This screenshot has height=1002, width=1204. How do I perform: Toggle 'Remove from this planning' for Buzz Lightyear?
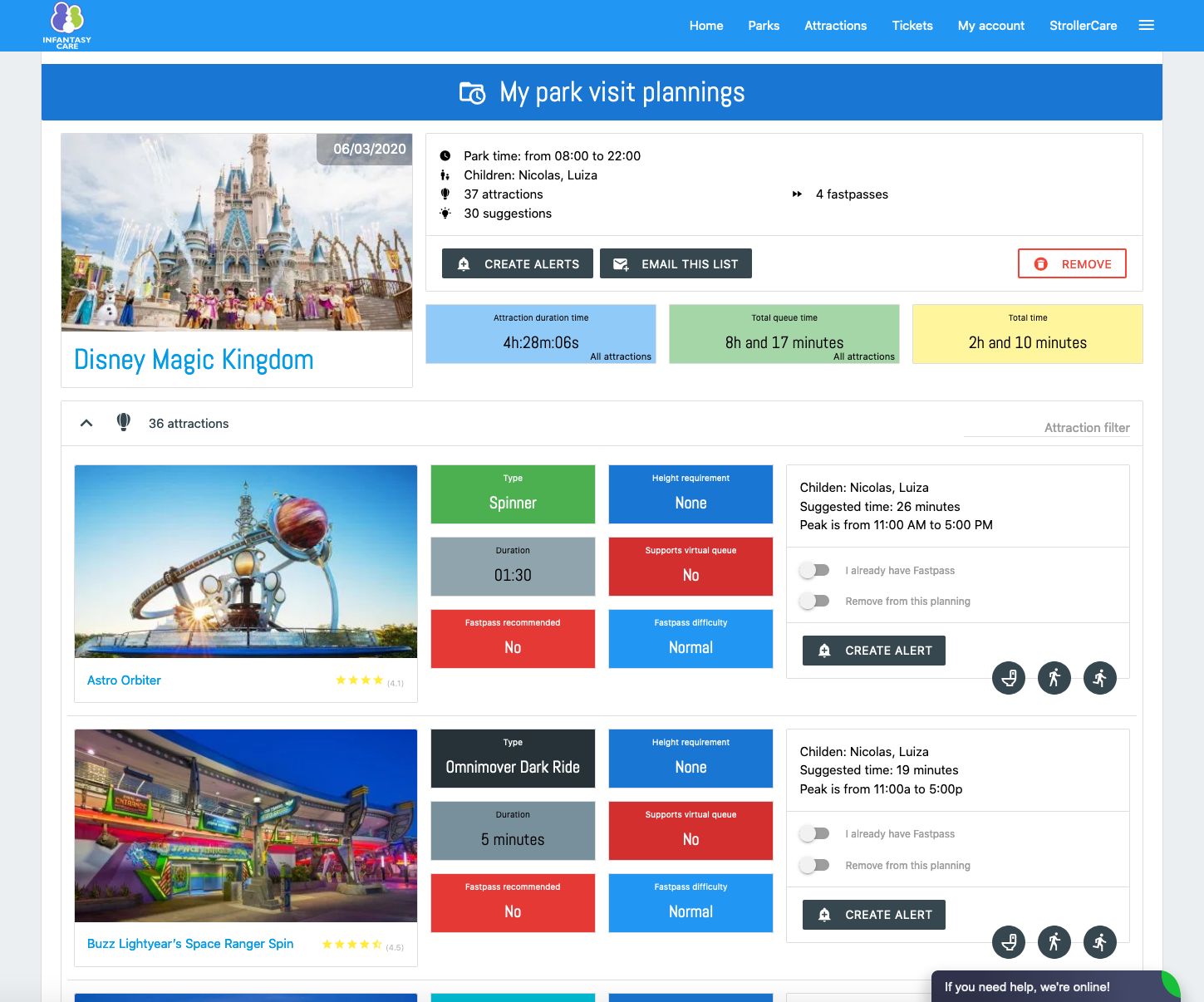tap(814, 866)
